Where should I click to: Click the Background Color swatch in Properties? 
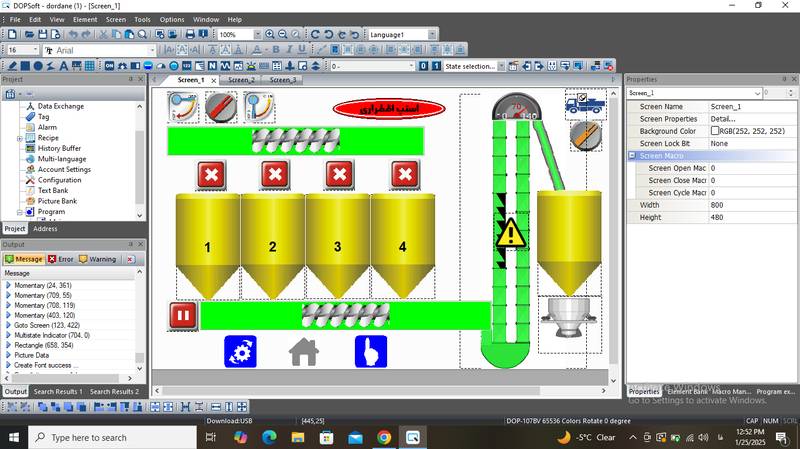pyautogui.click(x=715, y=131)
